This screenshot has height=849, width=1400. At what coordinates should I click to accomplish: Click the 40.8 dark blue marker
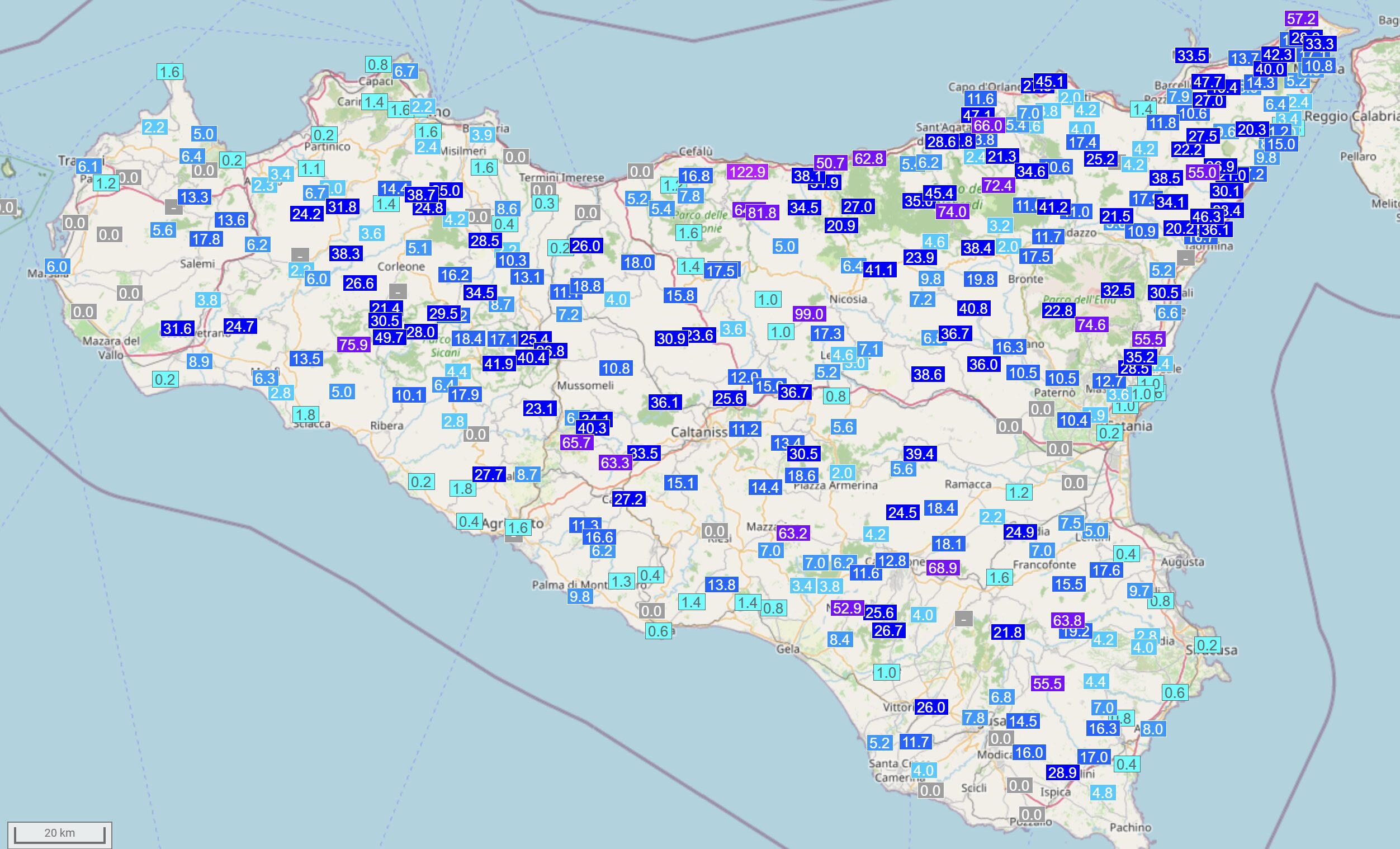click(974, 309)
